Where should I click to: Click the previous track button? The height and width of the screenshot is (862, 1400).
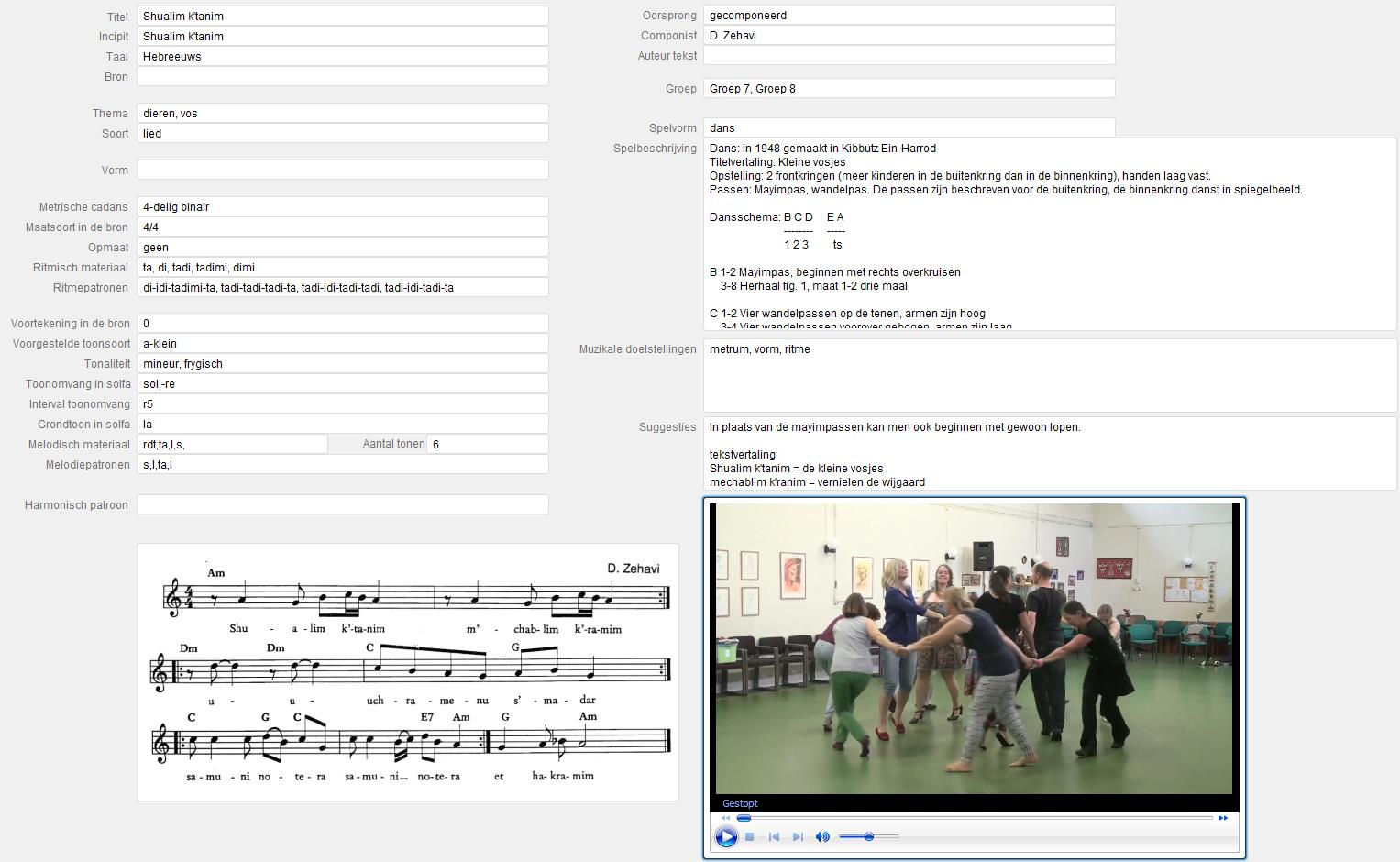click(774, 836)
